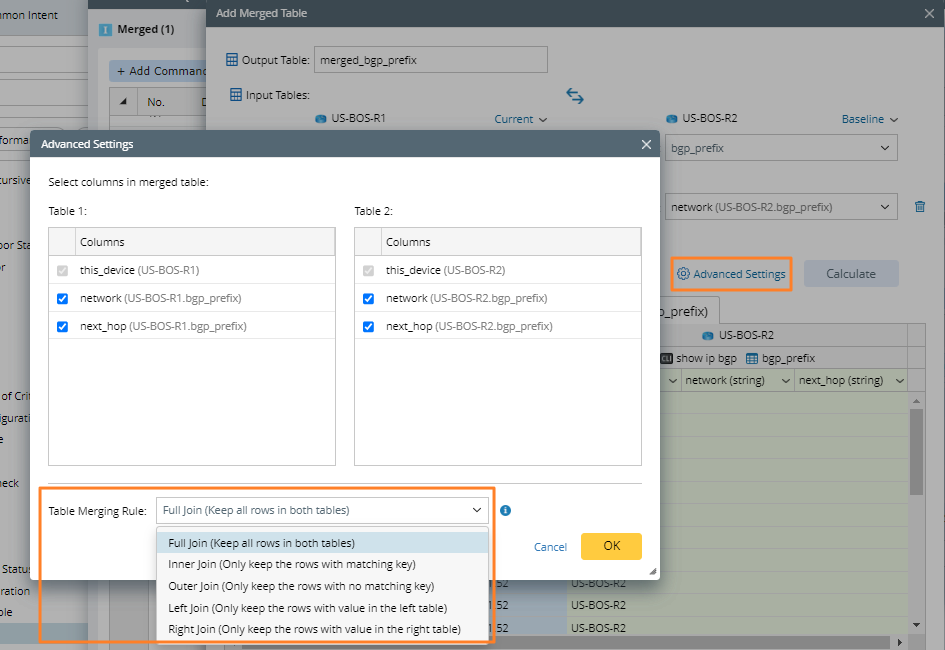Toggle next_hop checkbox for US-BOS-R2 in Table 2
This screenshot has height=650, width=945.
[x=369, y=326]
